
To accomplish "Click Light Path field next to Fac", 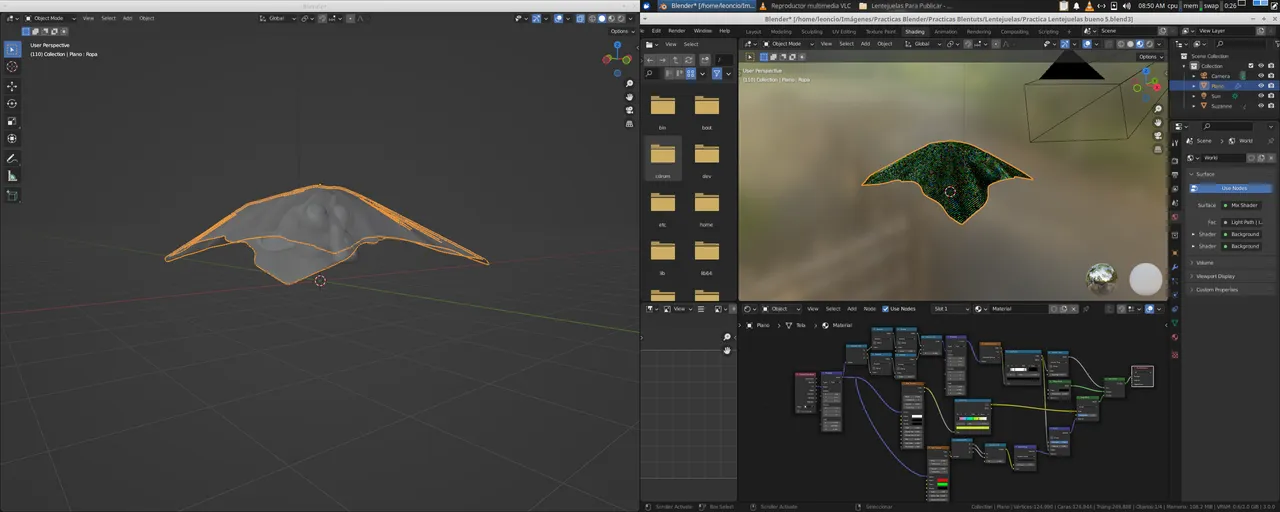I will [1241, 222].
